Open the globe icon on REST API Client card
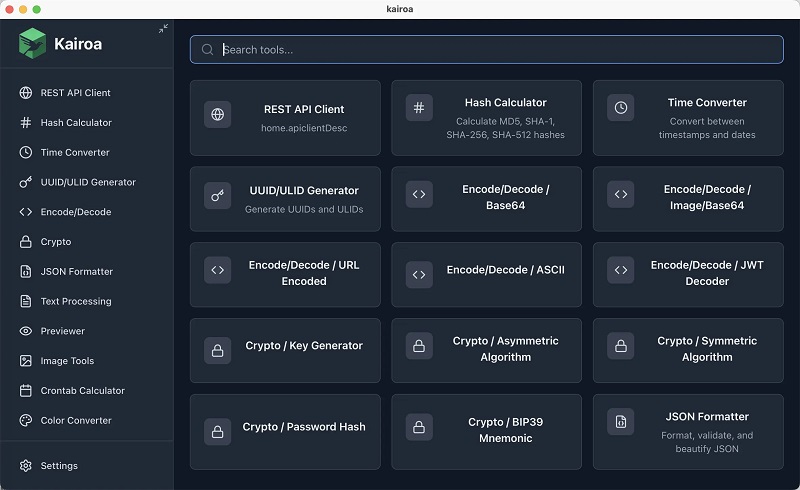The image size is (800, 490). [x=217, y=114]
